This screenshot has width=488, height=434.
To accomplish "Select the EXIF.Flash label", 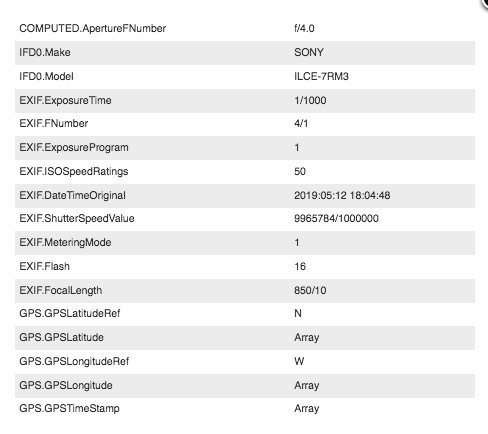I will (44, 267).
